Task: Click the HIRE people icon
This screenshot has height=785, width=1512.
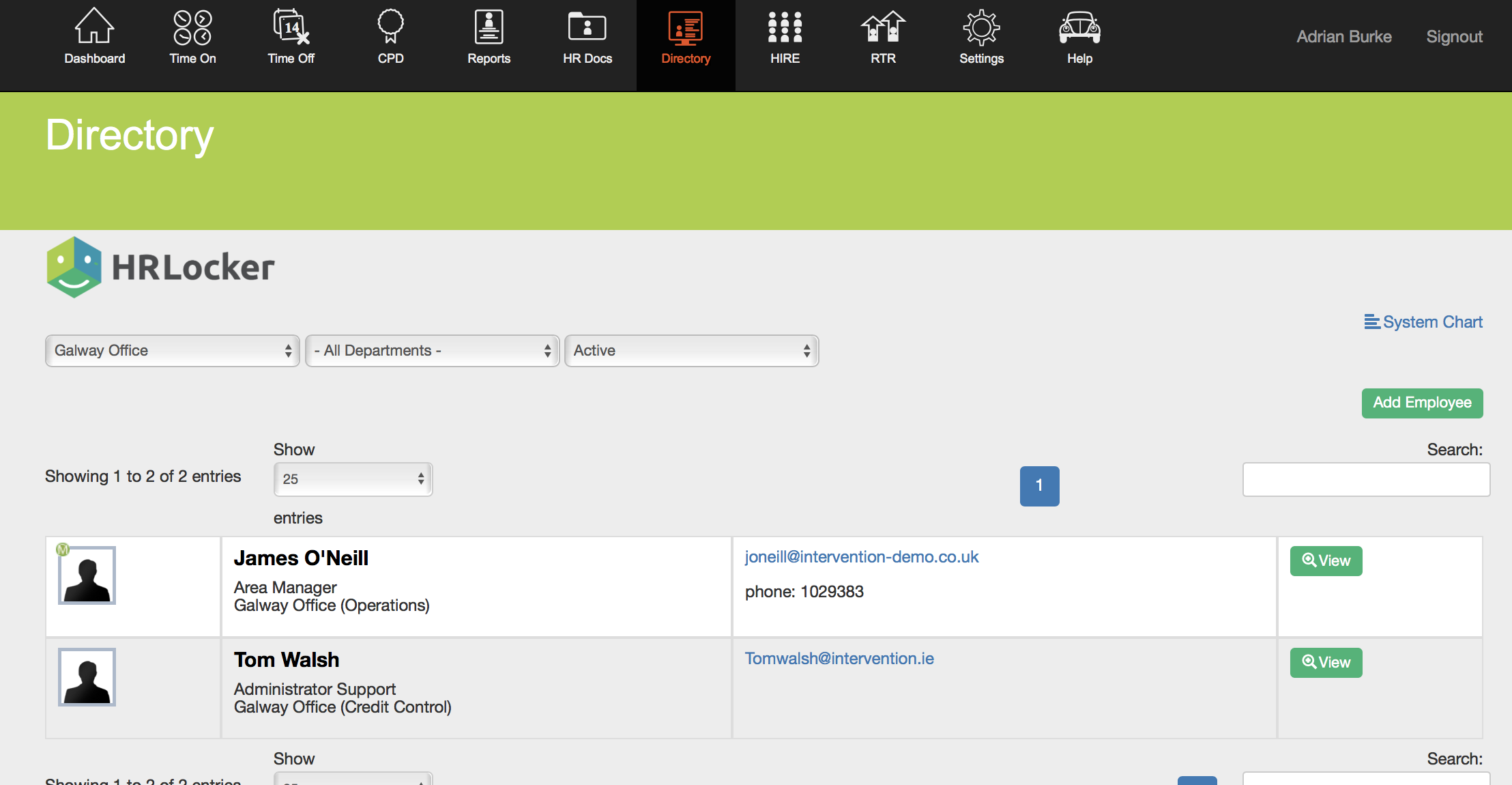Action: [x=785, y=27]
